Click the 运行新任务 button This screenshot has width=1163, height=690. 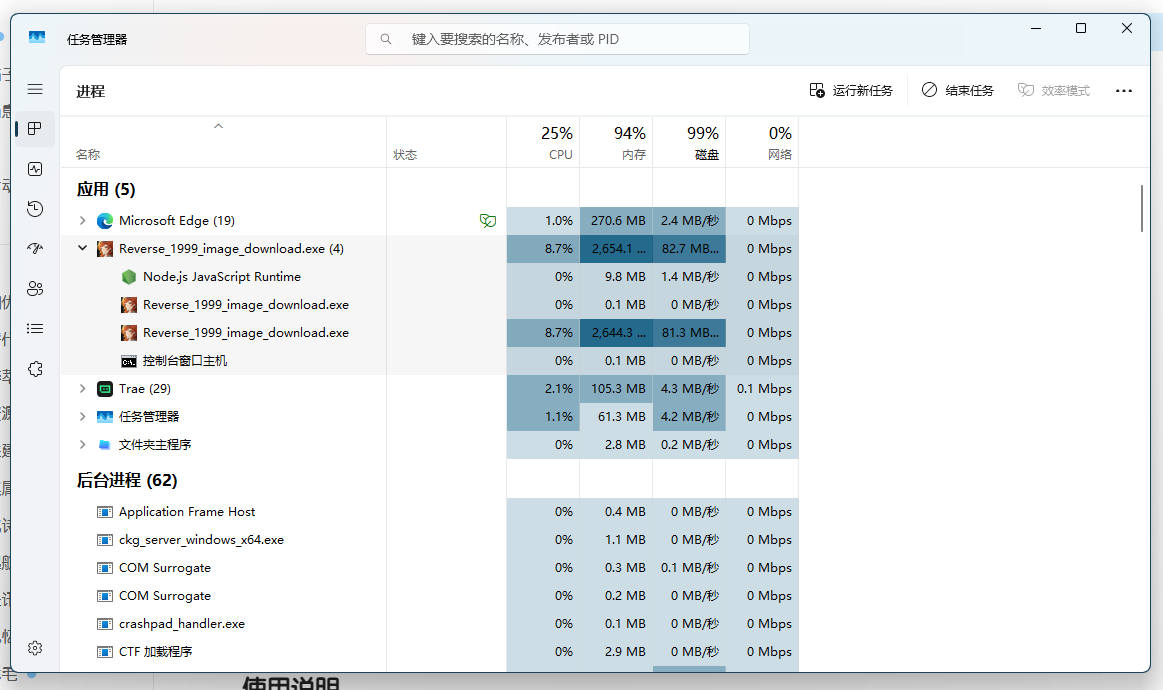pyautogui.click(x=851, y=91)
